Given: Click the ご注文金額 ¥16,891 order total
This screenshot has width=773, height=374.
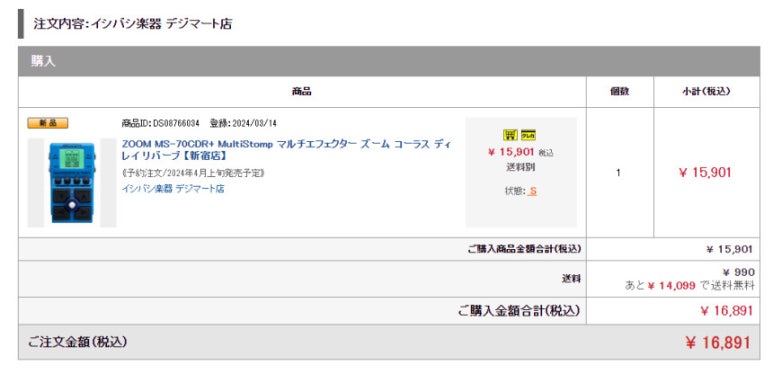Looking at the screenshot, I should click(718, 342).
